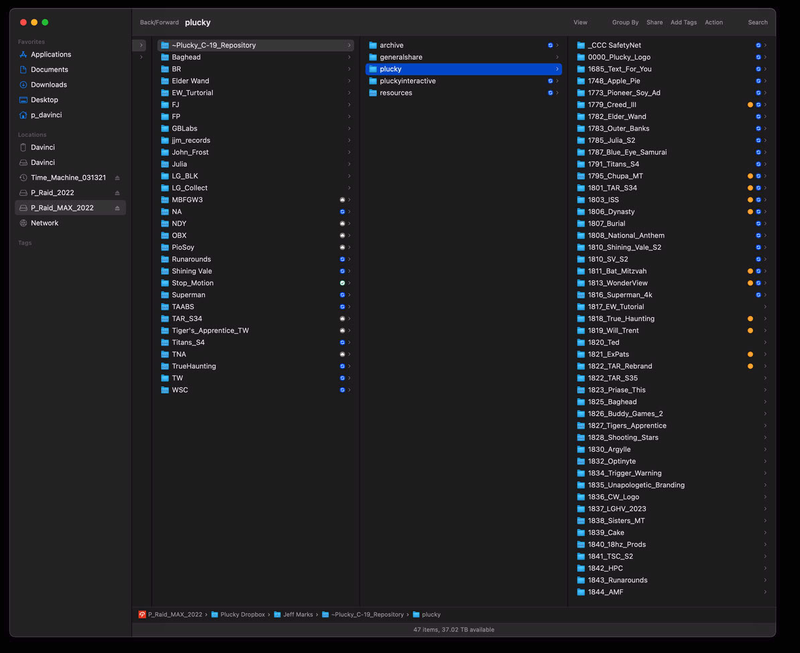The width and height of the screenshot is (800, 653).
Task: Open the View menu in the toolbar
Action: tap(580, 22)
